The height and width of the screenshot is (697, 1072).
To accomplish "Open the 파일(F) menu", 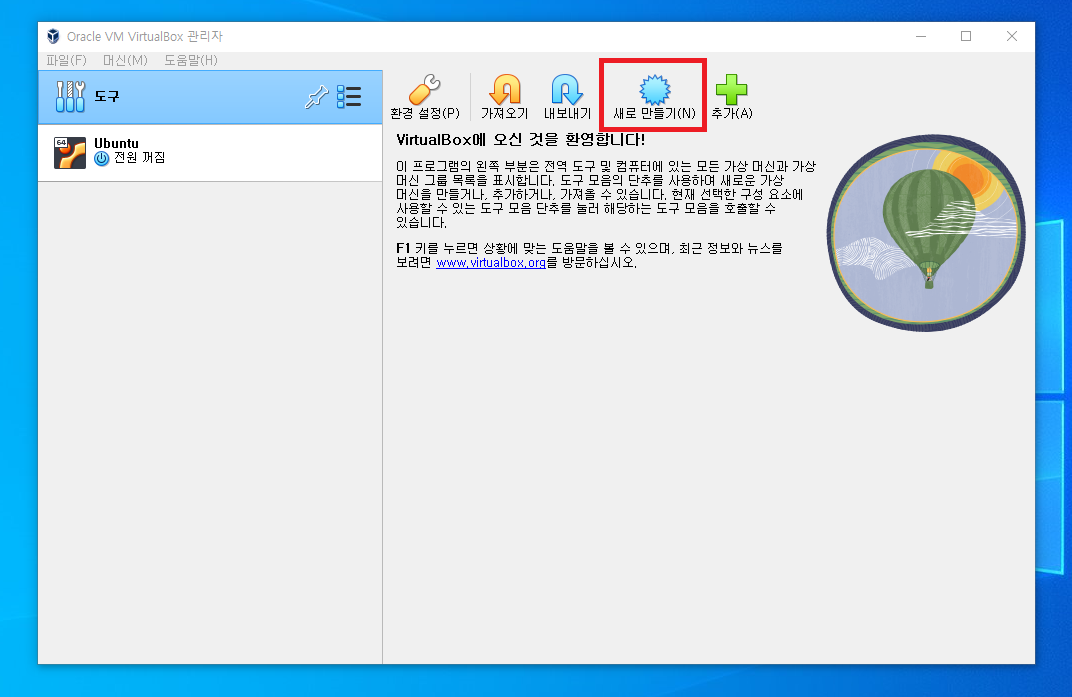I will [x=66, y=60].
